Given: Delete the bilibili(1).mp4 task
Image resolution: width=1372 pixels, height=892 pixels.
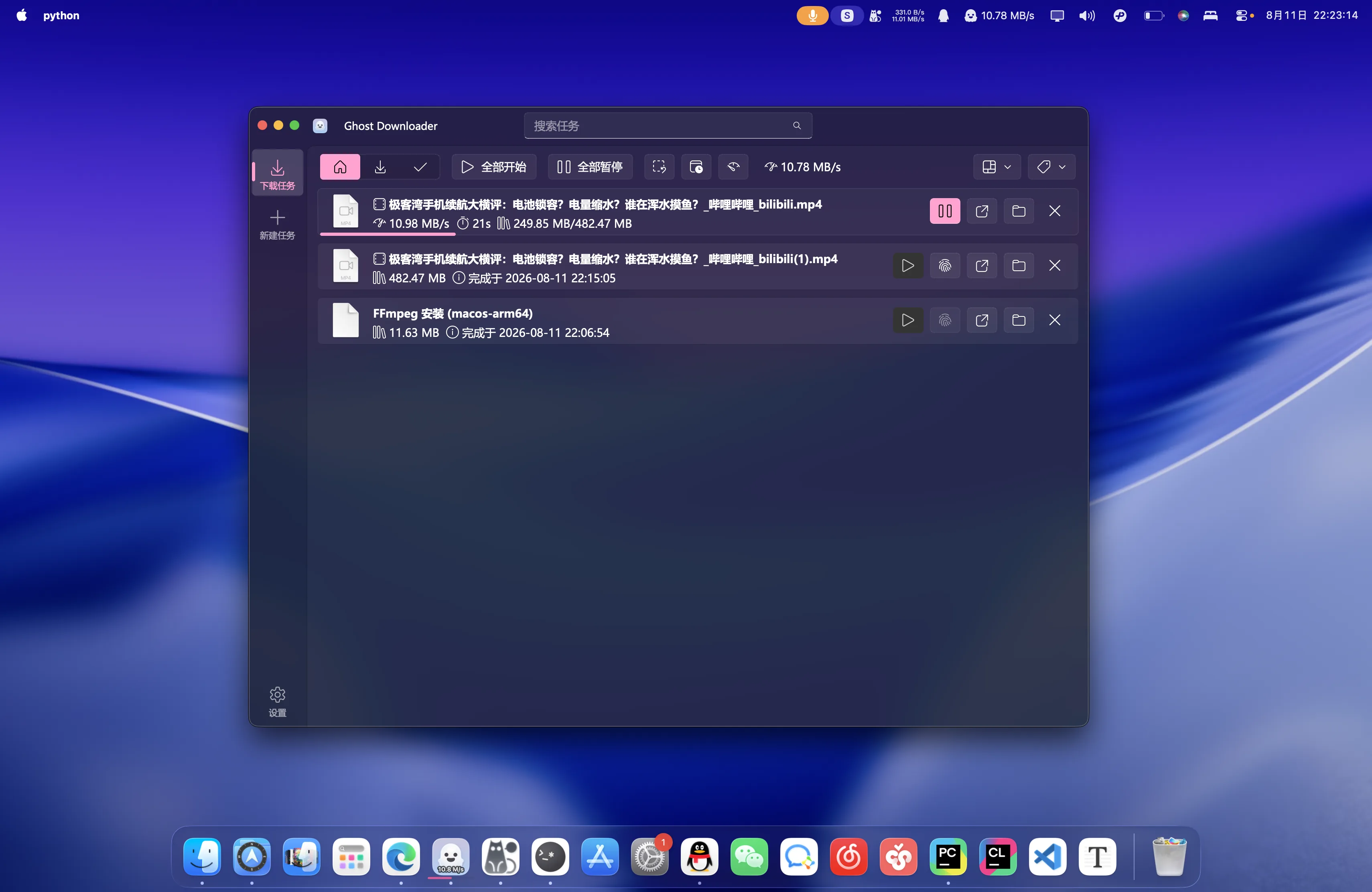Looking at the screenshot, I should pyautogui.click(x=1054, y=266).
